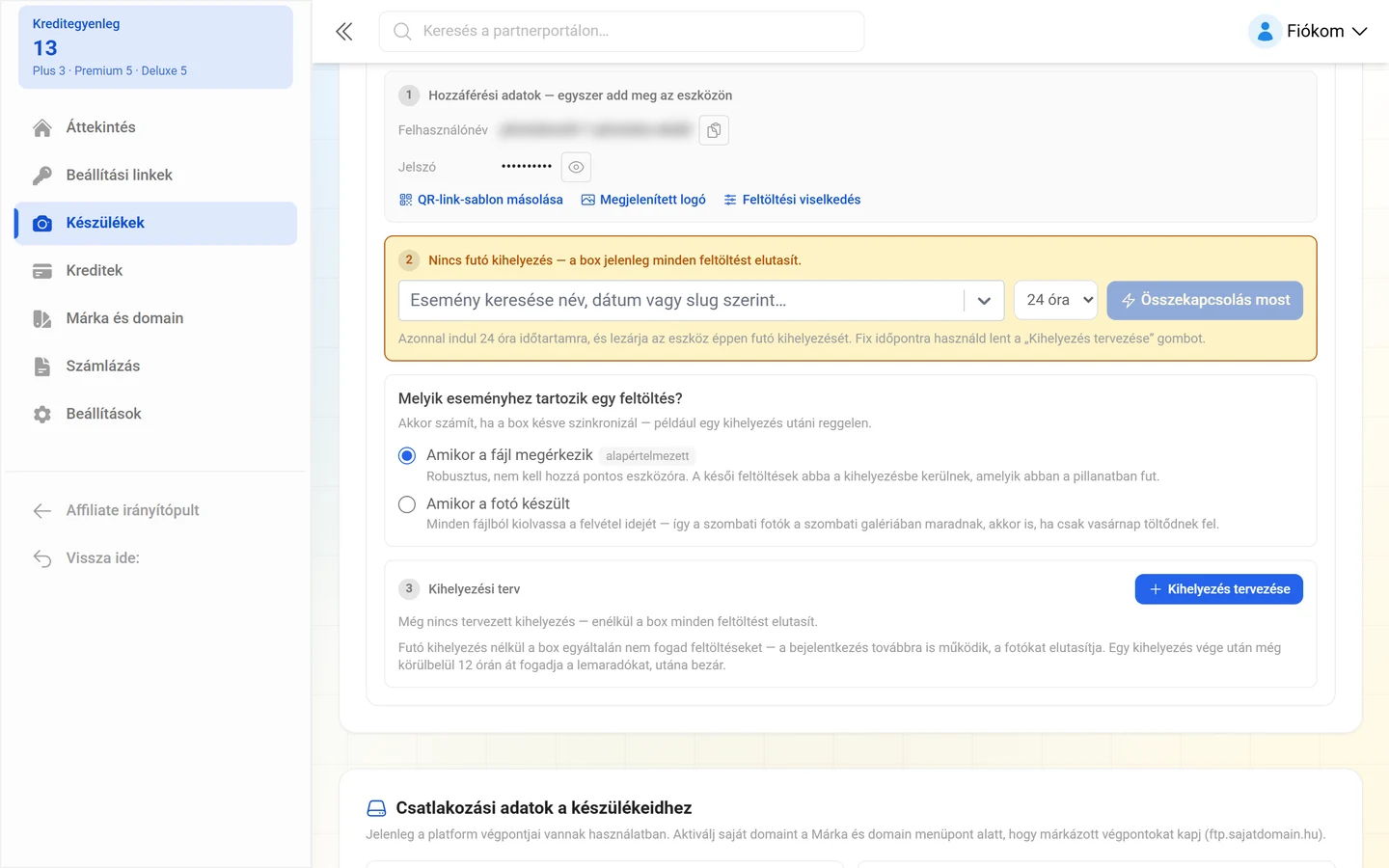Click the Számlázás document icon
The width and height of the screenshot is (1389, 868).
[x=42, y=366]
